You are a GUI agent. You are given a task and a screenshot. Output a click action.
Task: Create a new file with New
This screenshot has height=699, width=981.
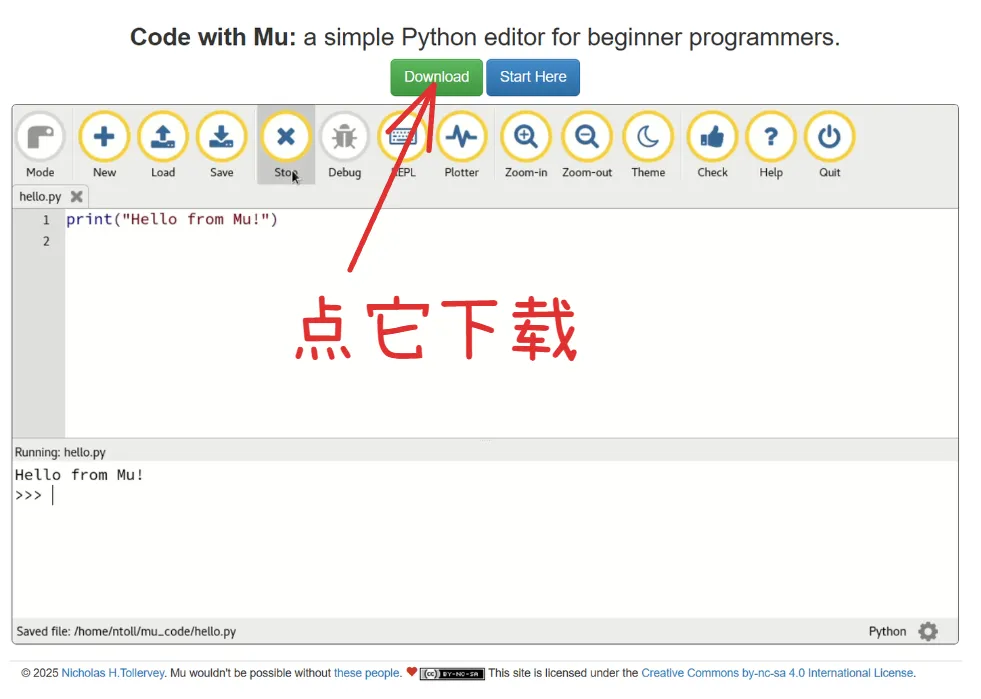(x=104, y=137)
